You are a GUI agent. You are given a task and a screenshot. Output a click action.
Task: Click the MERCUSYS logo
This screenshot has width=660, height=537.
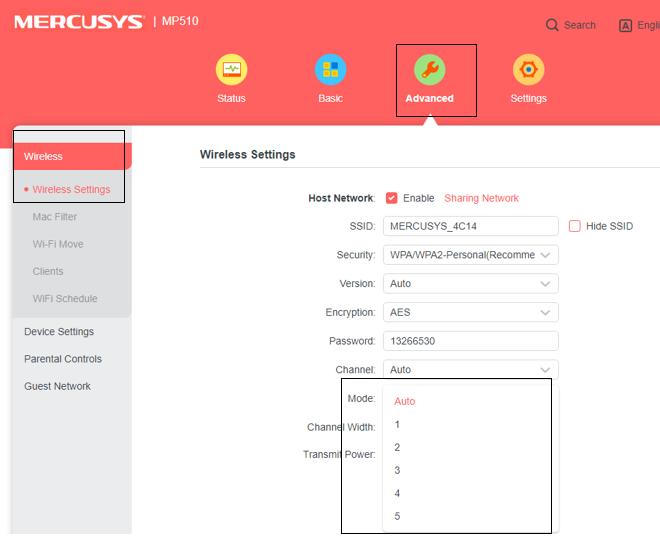point(79,22)
